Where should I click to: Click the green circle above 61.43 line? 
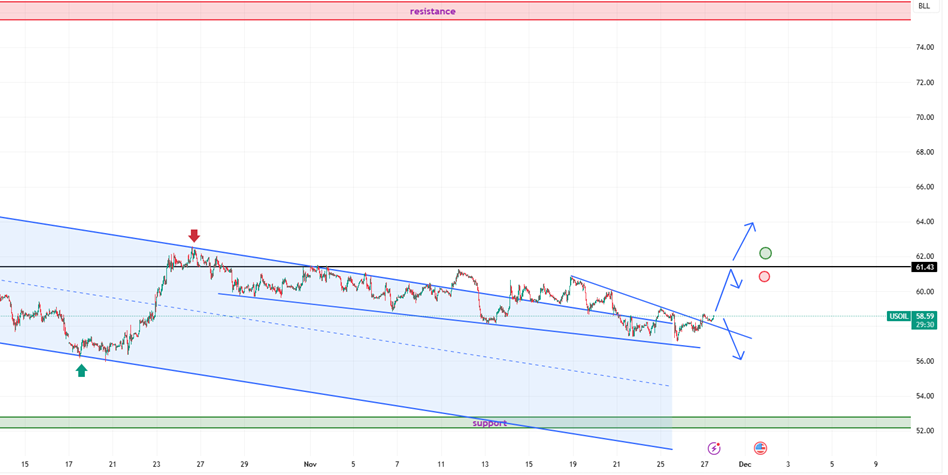[765, 253]
